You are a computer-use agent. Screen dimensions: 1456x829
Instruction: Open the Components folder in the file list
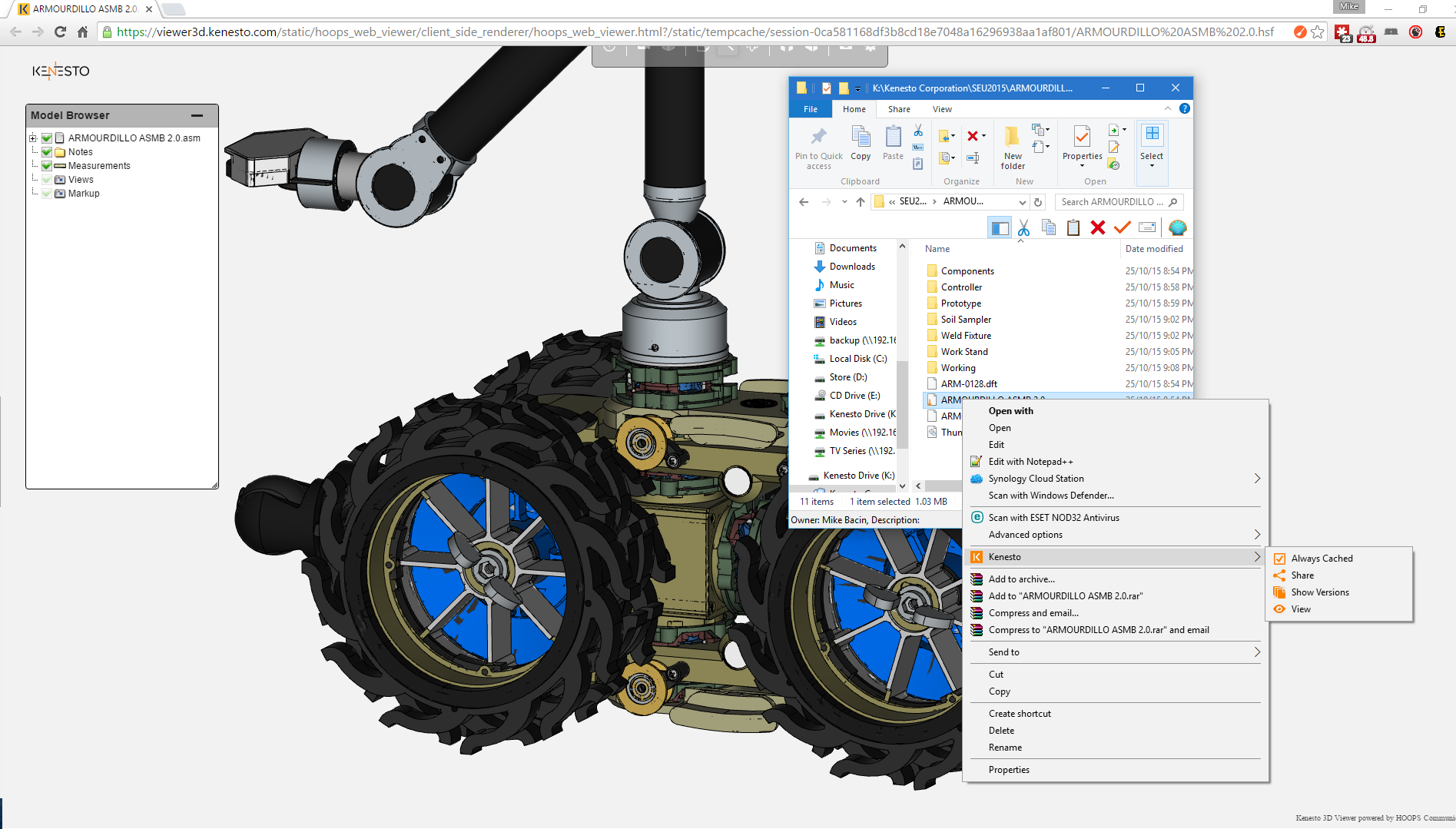coord(967,271)
